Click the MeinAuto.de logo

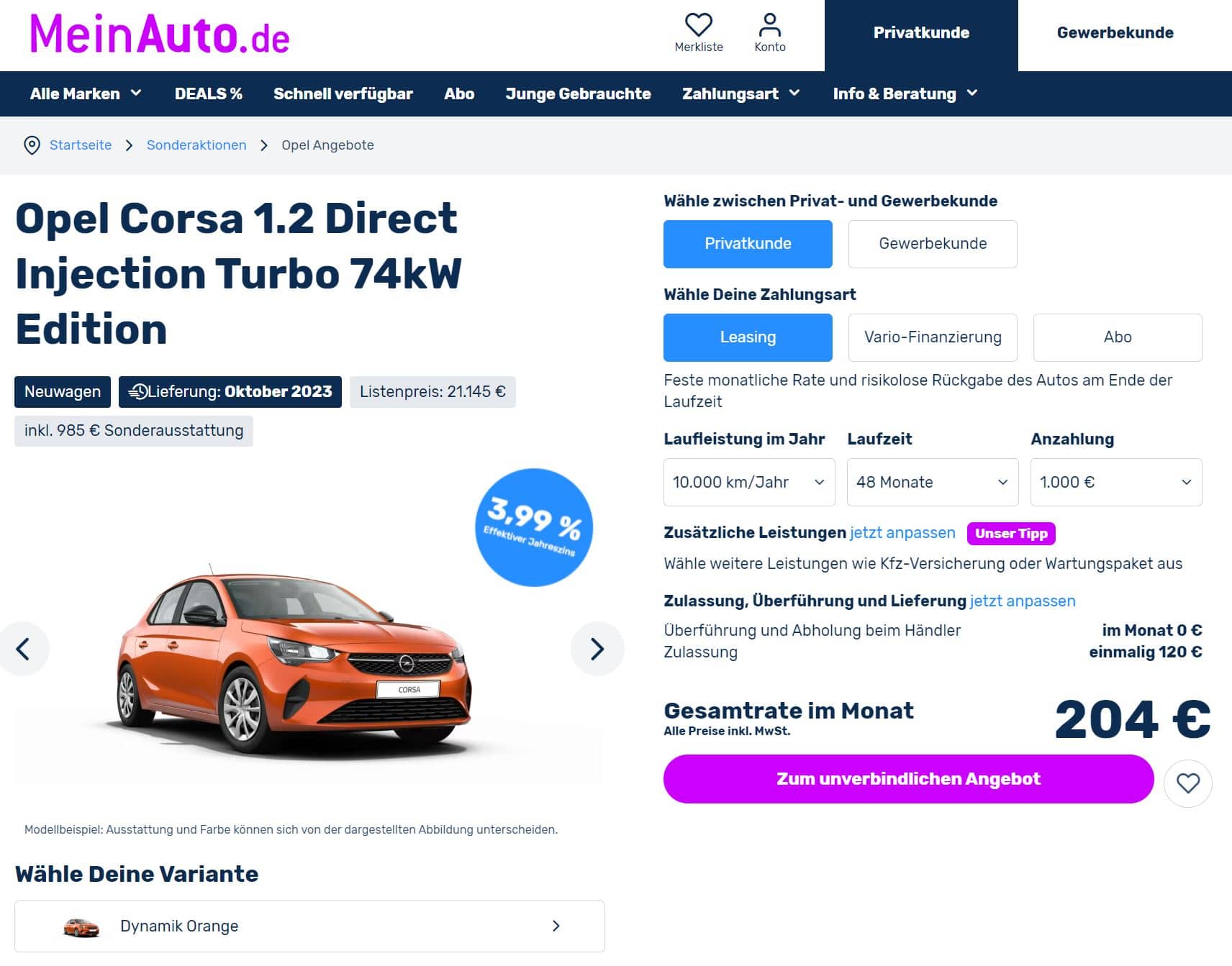(159, 35)
